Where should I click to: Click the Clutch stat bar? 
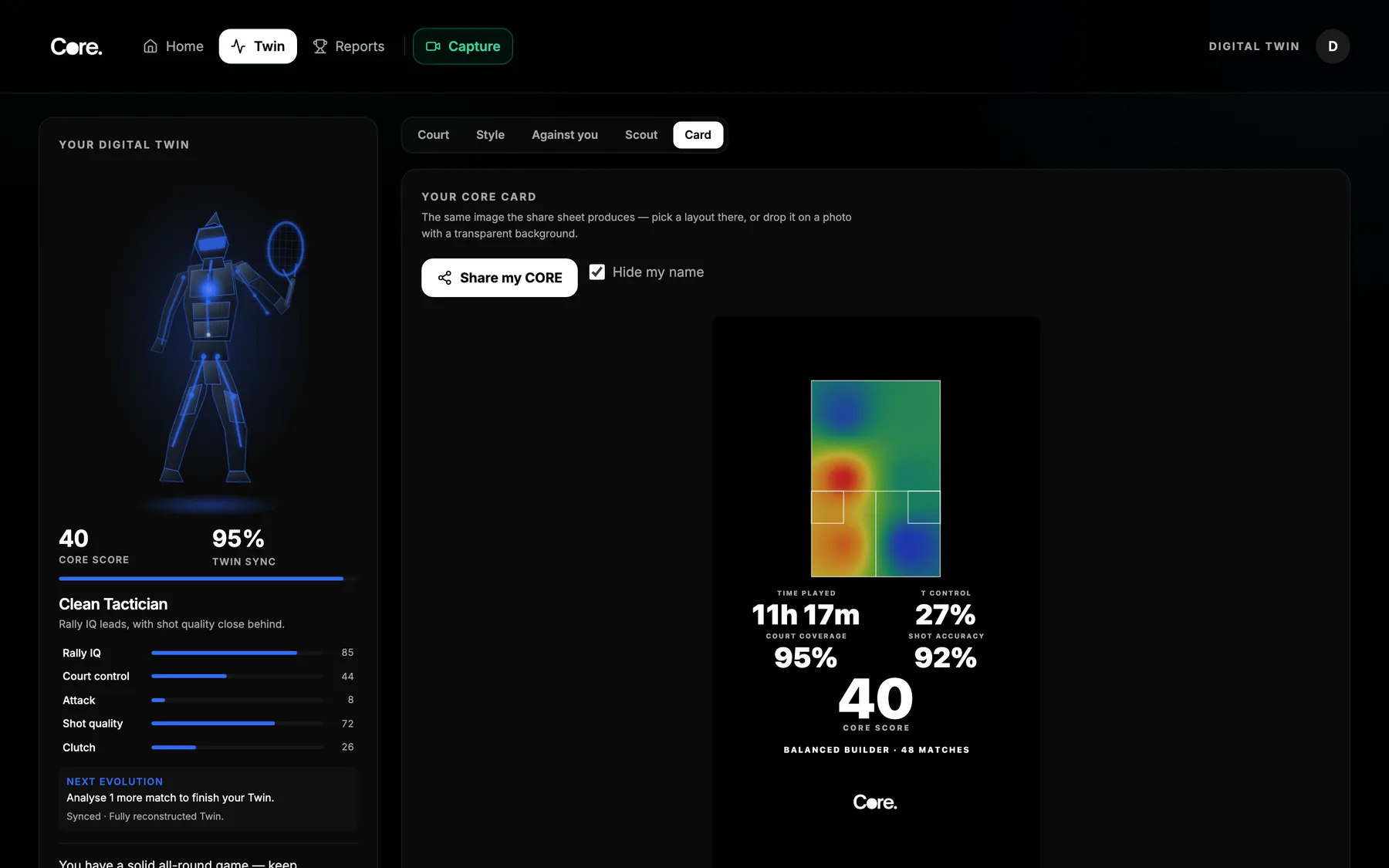[x=237, y=747]
